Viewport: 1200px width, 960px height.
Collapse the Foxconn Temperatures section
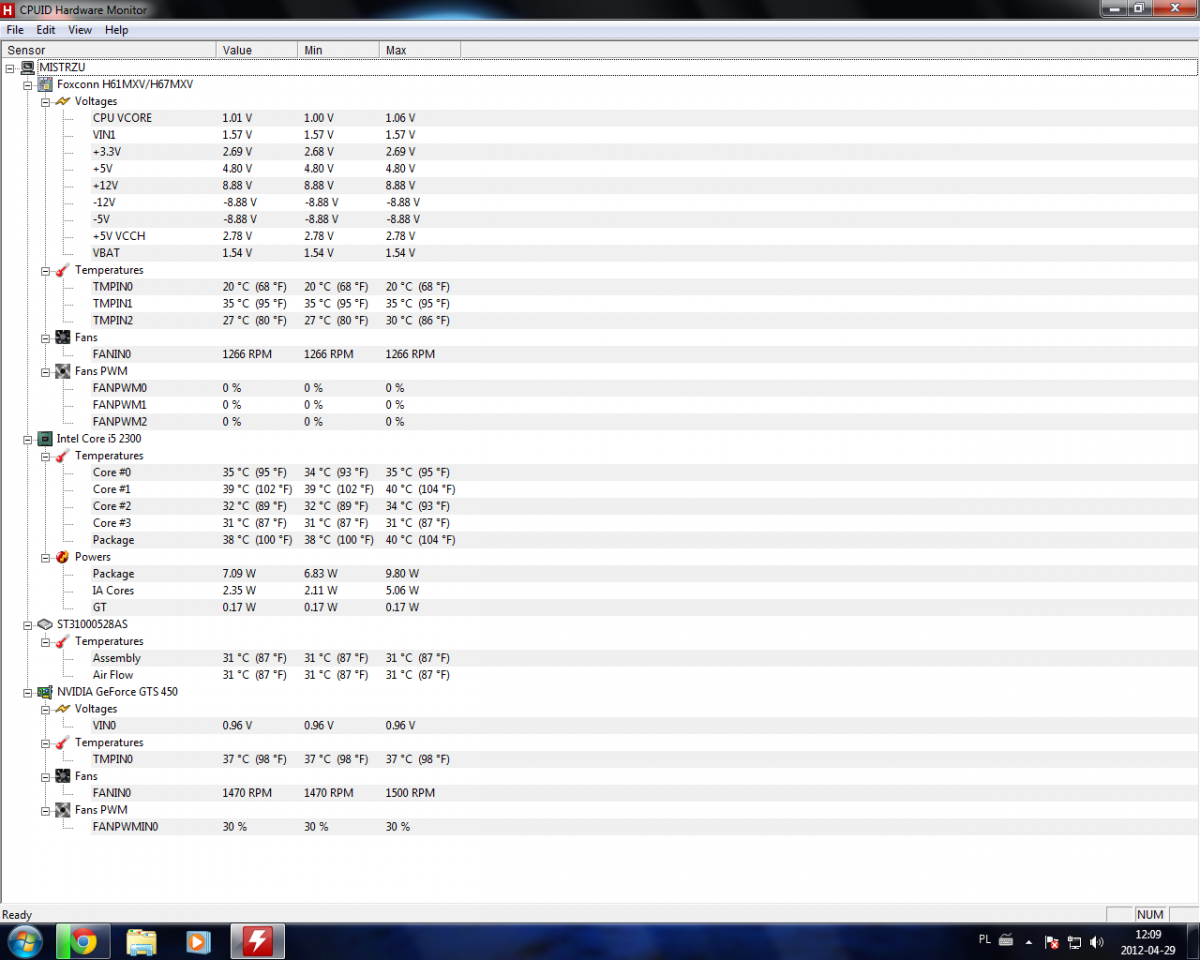(46, 271)
